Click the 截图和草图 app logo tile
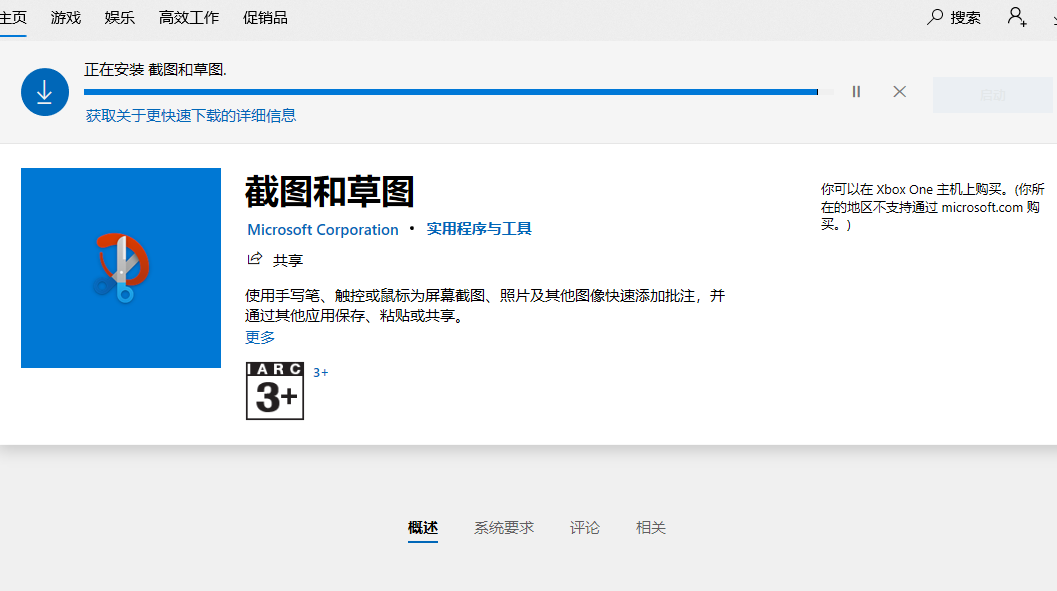Screen dimensions: 1057x591 click(121, 268)
